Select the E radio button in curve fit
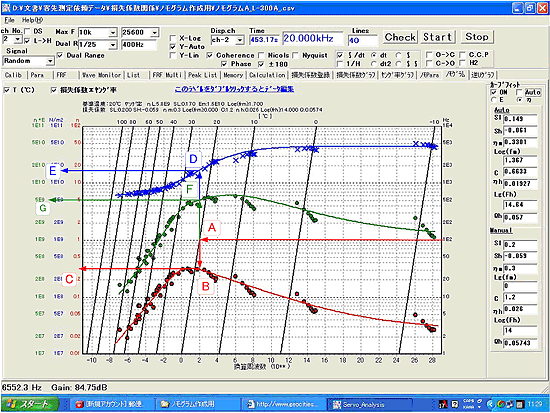 click(x=494, y=100)
